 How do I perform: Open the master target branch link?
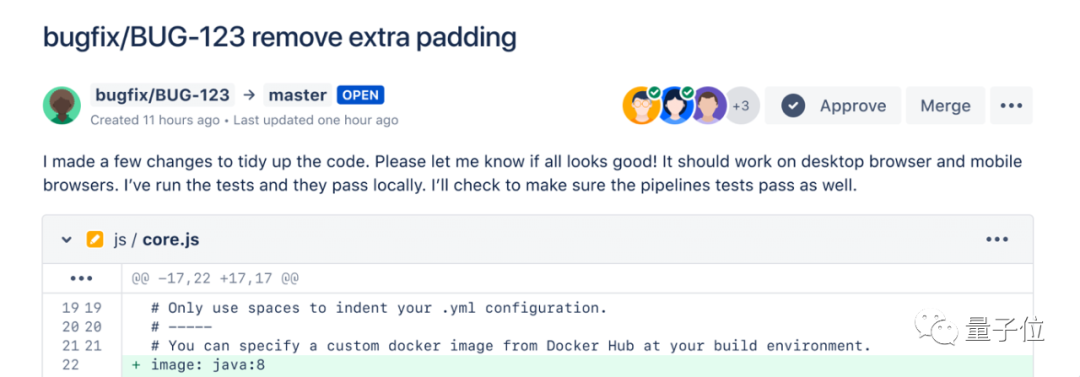298,94
